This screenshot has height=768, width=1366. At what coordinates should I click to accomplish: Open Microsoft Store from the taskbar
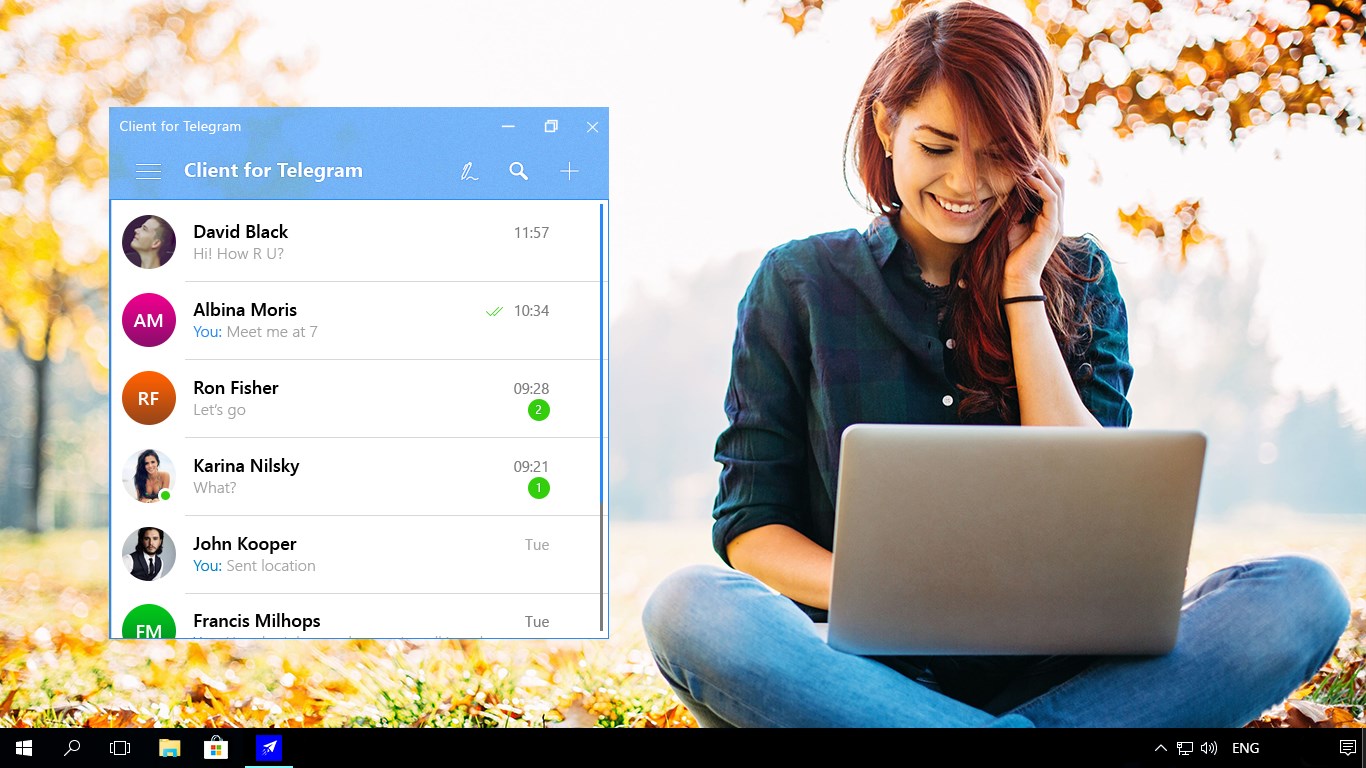coord(216,748)
